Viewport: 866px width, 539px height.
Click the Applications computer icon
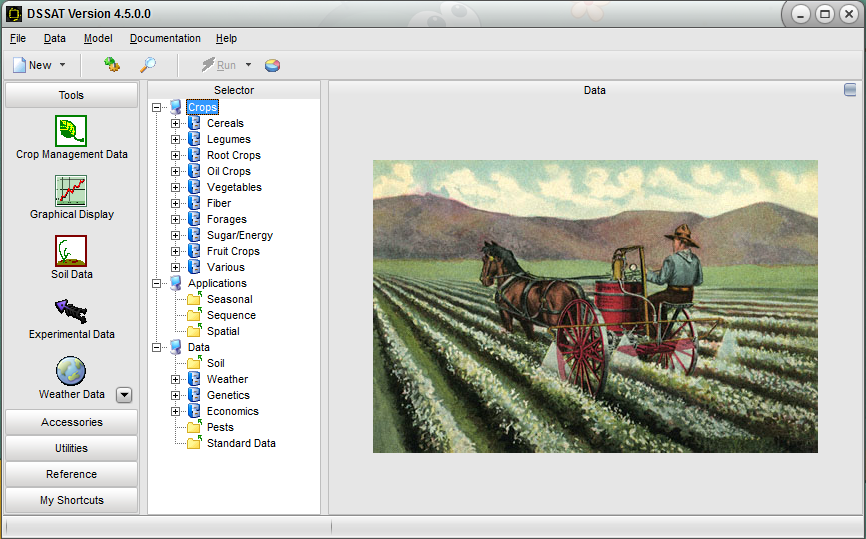pyautogui.click(x=176, y=283)
